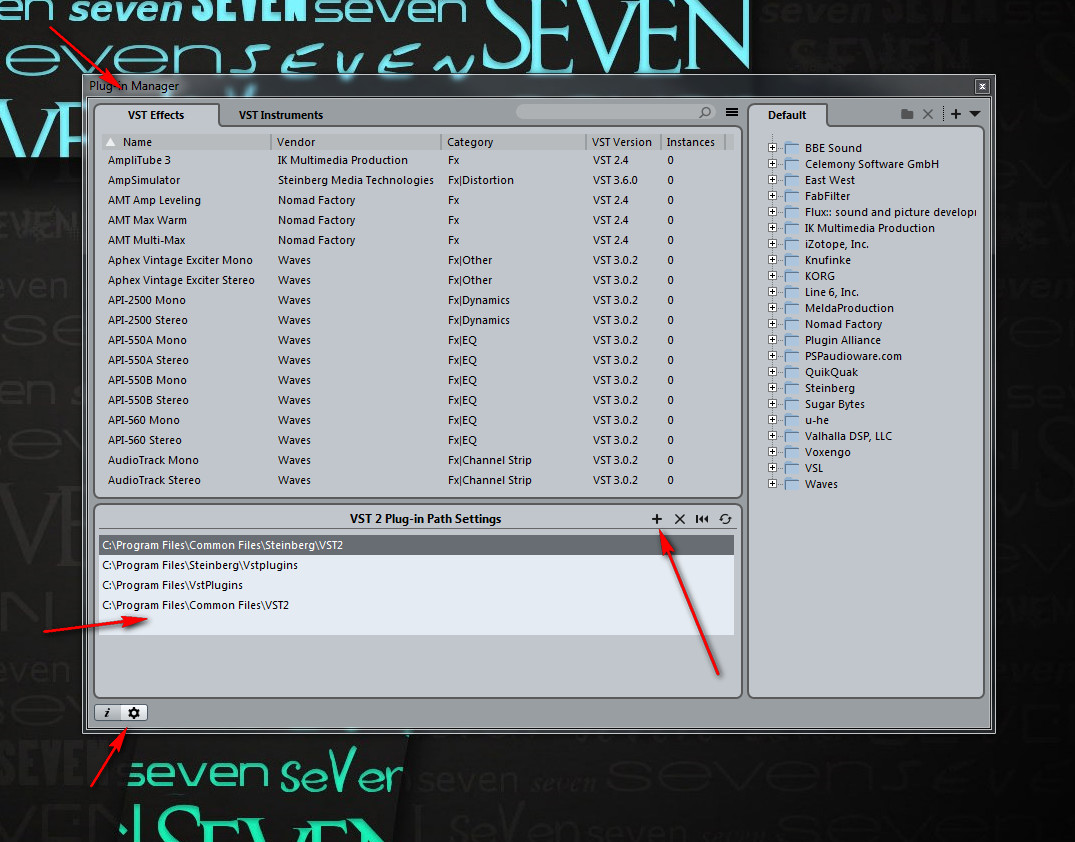Viewport: 1075px width, 842px height.
Task: Select PSPaudioware.com folder icon
Action: [x=792, y=356]
